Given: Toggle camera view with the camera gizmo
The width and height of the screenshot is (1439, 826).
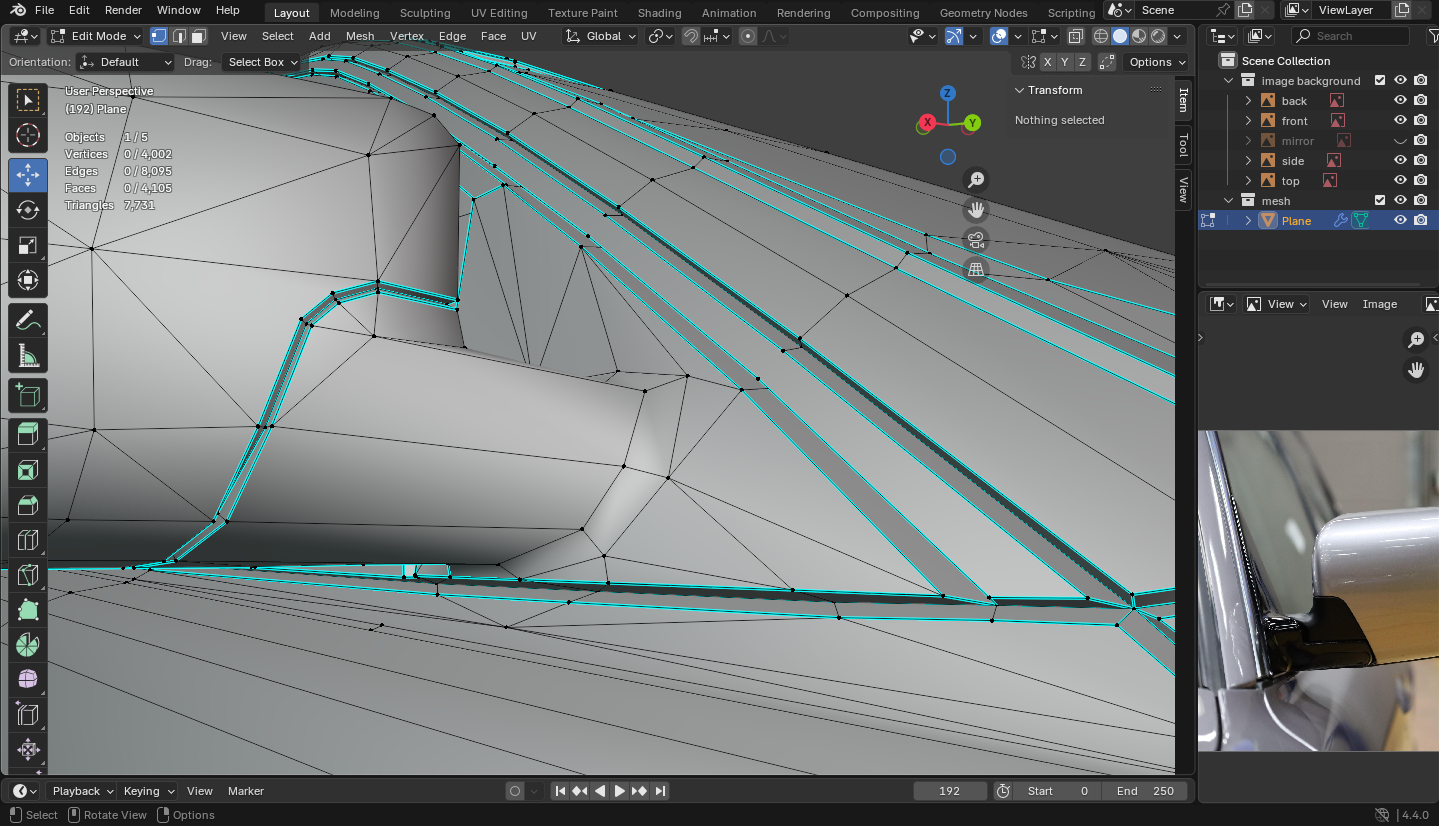Looking at the screenshot, I should pyautogui.click(x=976, y=240).
